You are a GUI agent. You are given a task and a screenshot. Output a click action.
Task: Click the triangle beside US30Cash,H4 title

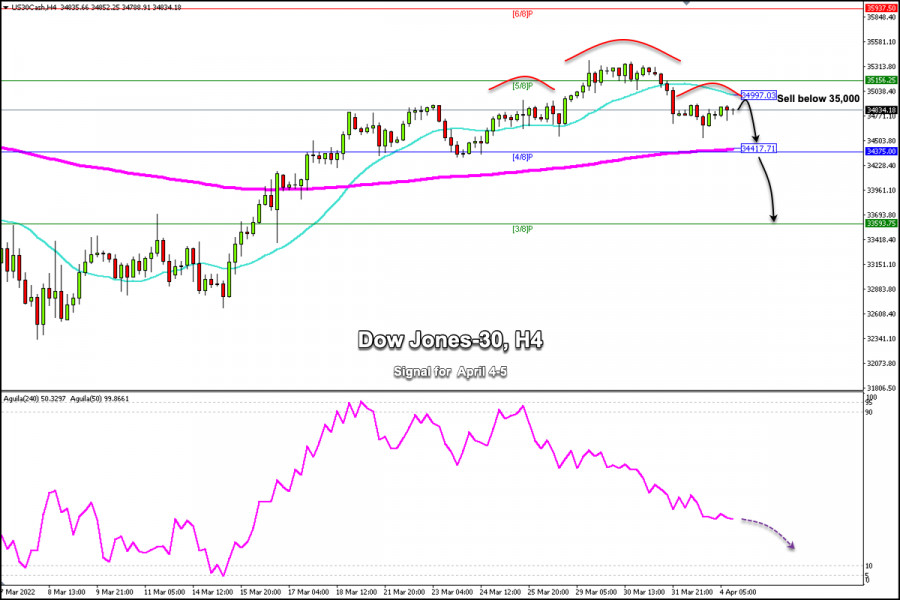point(6,7)
